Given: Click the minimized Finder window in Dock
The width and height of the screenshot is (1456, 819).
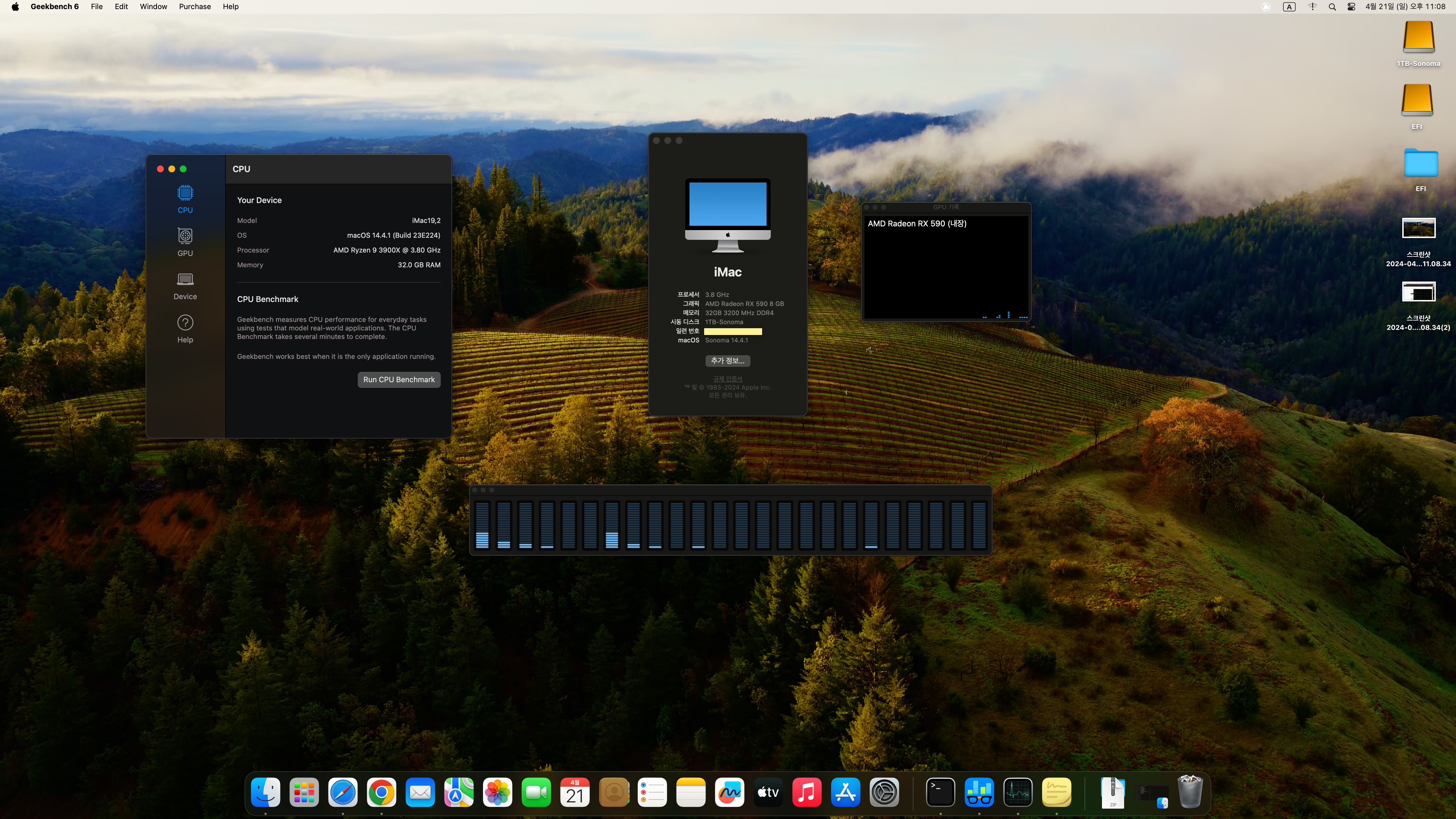Looking at the screenshot, I should tap(1151, 794).
